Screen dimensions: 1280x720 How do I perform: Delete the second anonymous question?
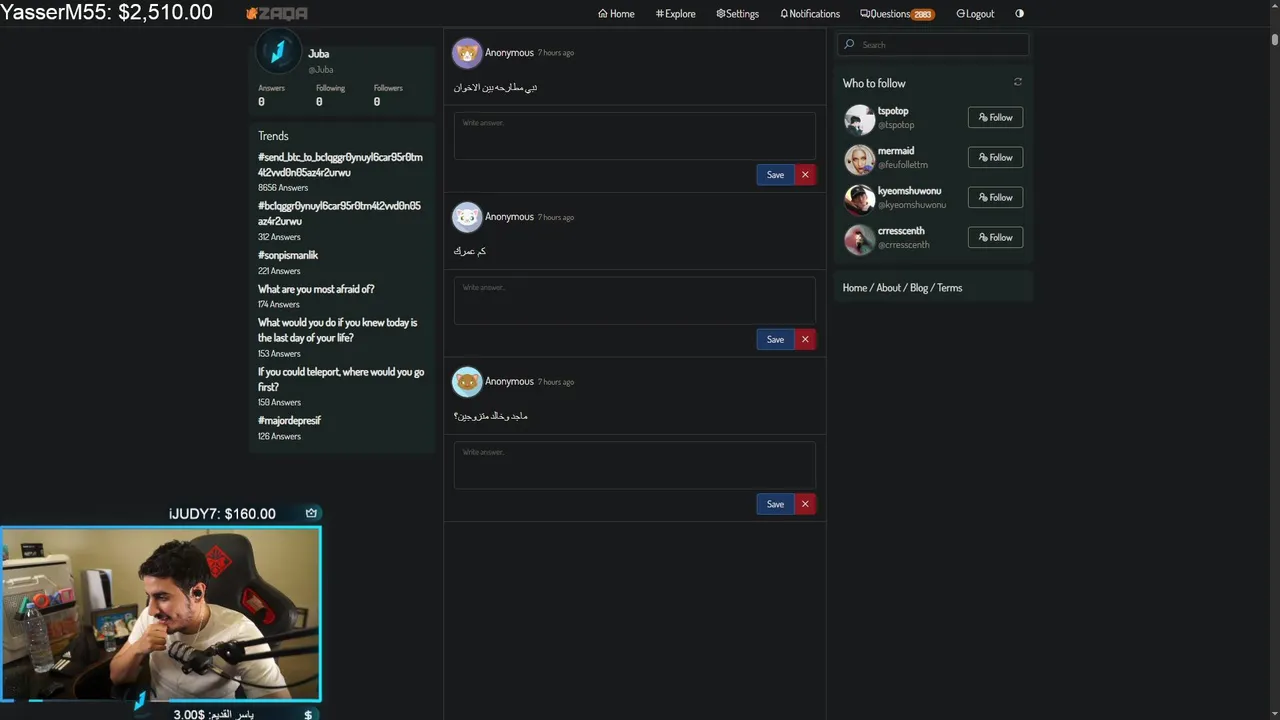coord(805,339)
